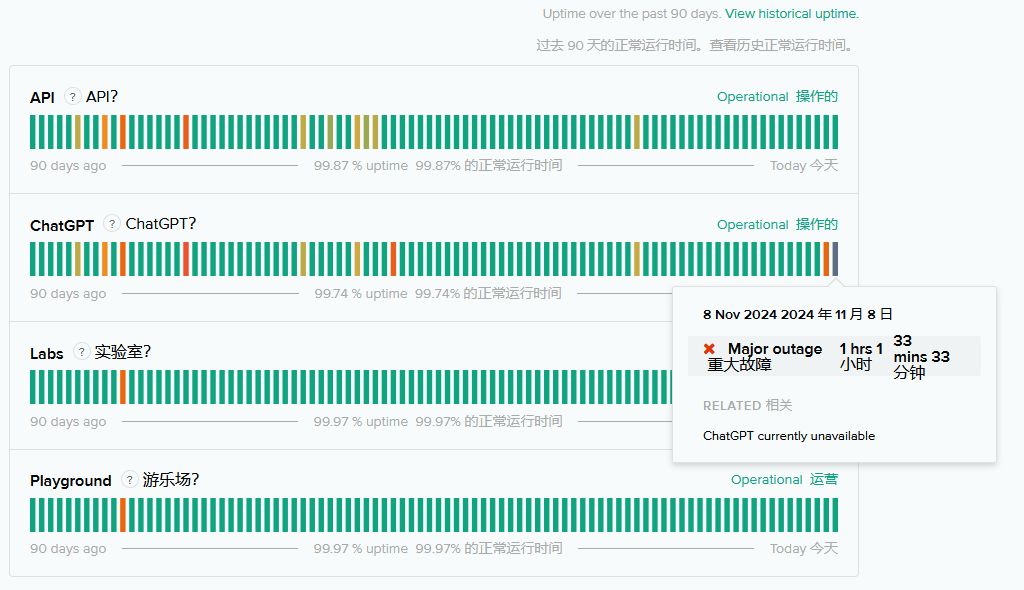This screenshot has height=590, width=1024.
Task: Click the red X Major outage icon
Action: [x=709, y=349]
